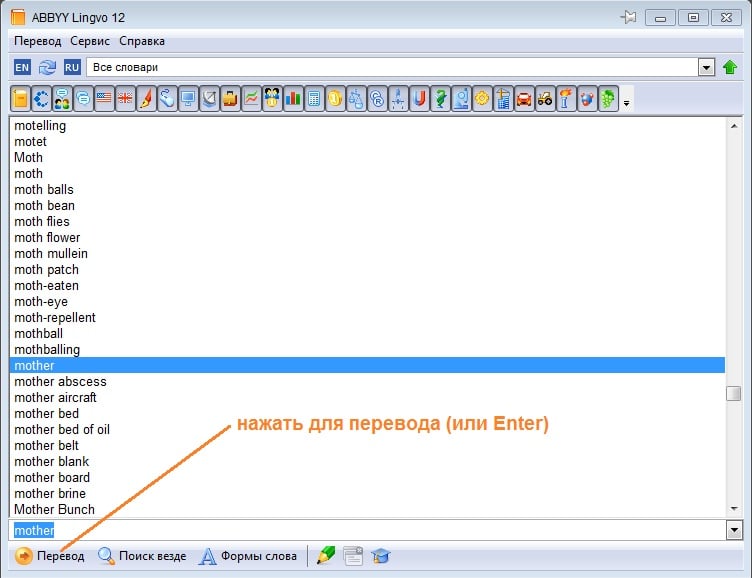Toggle the red car automotive dictionary
Image resolution: width=752 pixels, height=578 pixels.
[524, 99]
